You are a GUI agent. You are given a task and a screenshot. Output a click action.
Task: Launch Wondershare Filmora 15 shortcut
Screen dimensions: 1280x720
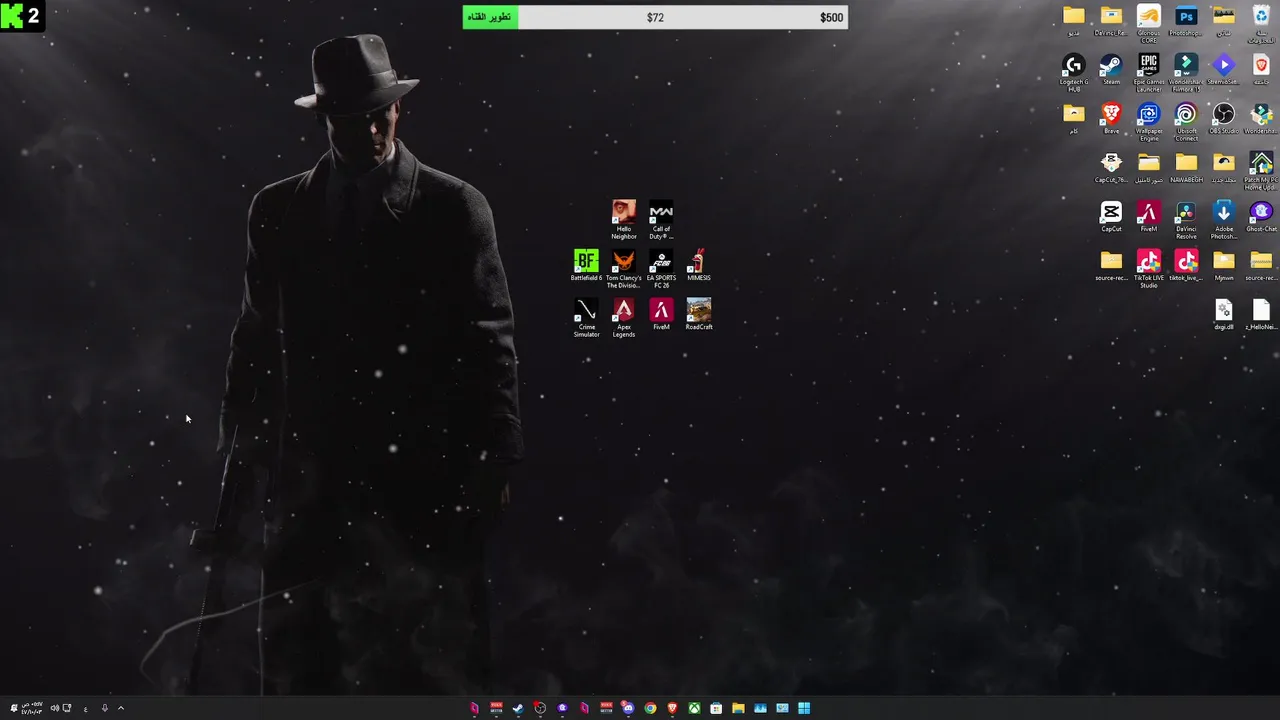click(x=1186, y=72)
